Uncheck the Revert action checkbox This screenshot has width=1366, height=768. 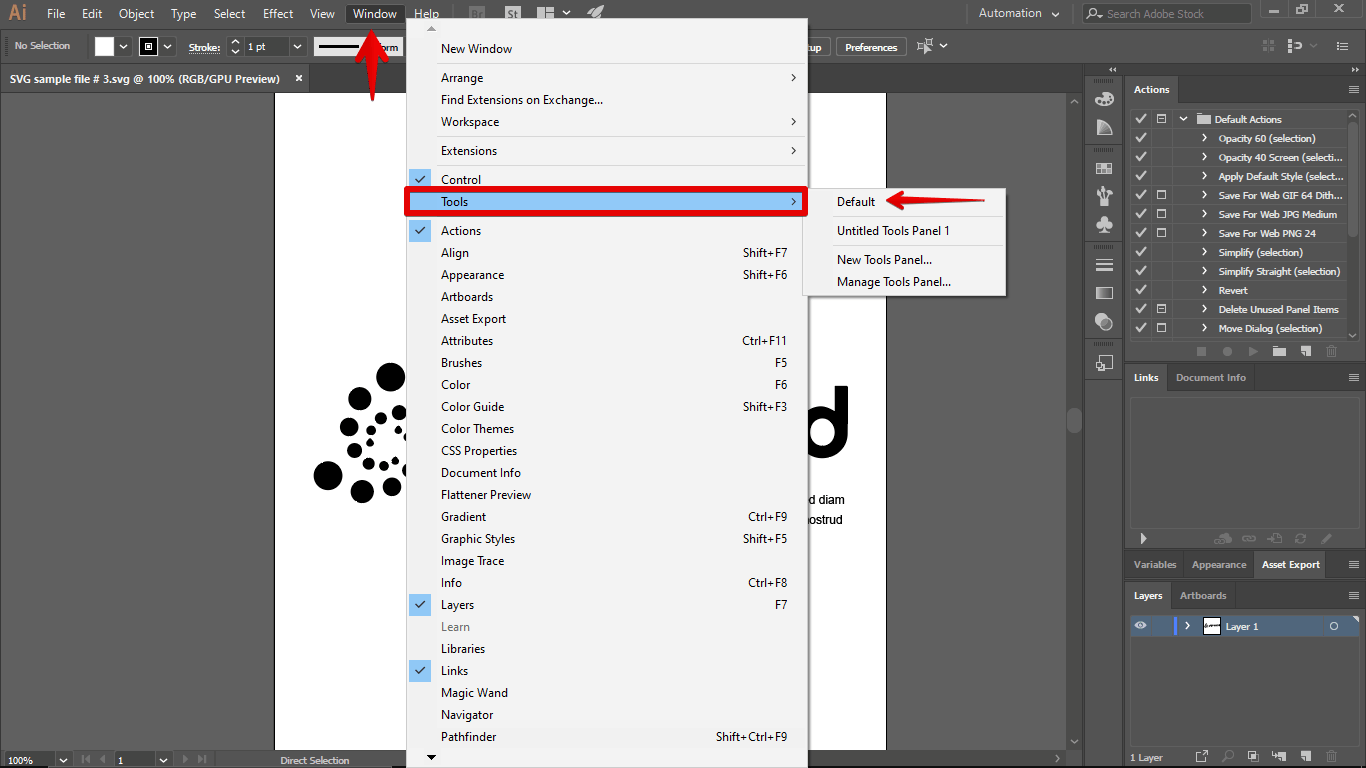1141,290
